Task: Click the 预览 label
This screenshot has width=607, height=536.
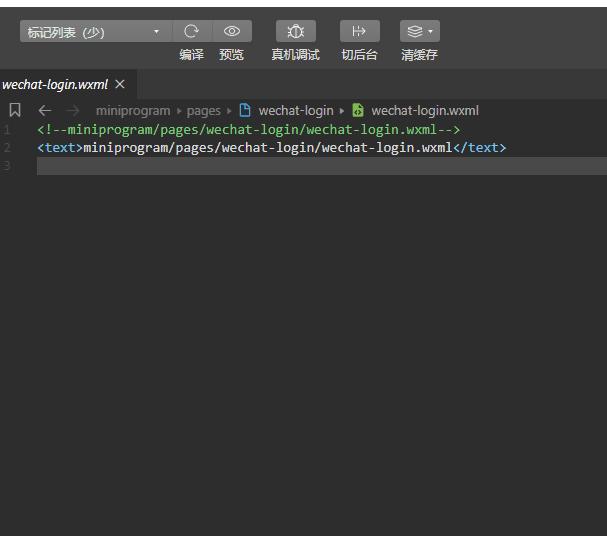Action: [231, 55]
